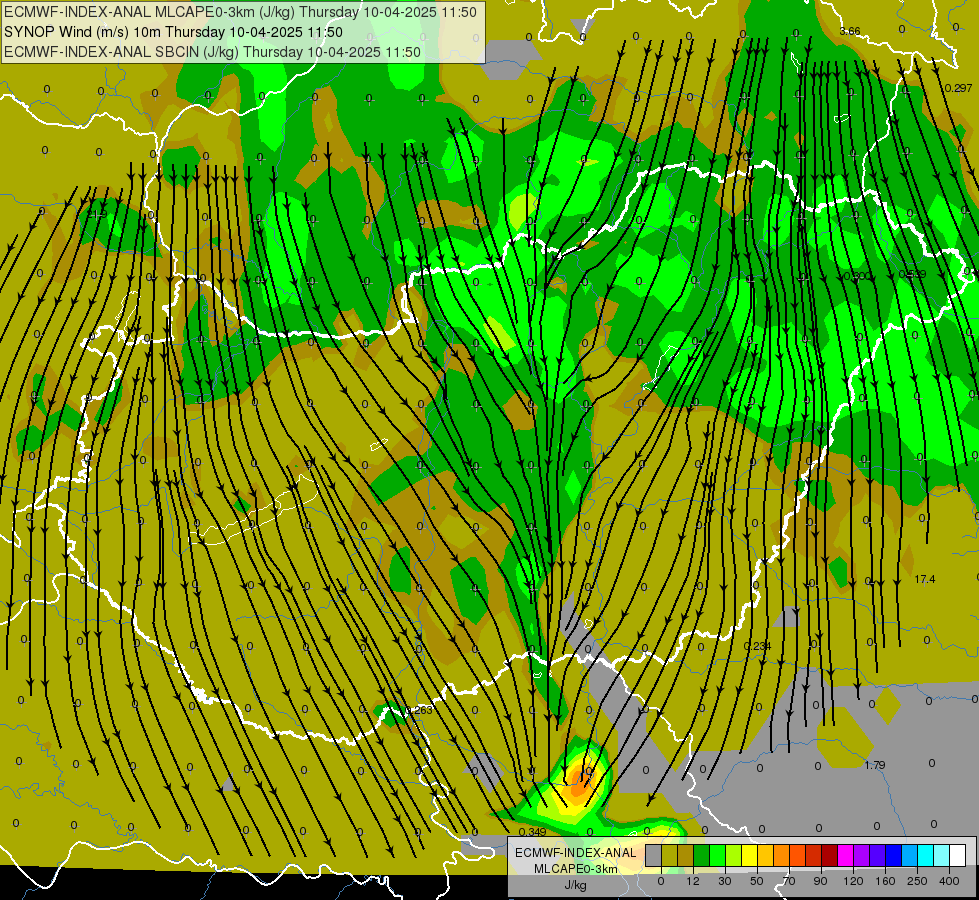This screenshot has width=979, height=900.
Task: Click the red legend swatch before tick 90
Action: (814, 855)
